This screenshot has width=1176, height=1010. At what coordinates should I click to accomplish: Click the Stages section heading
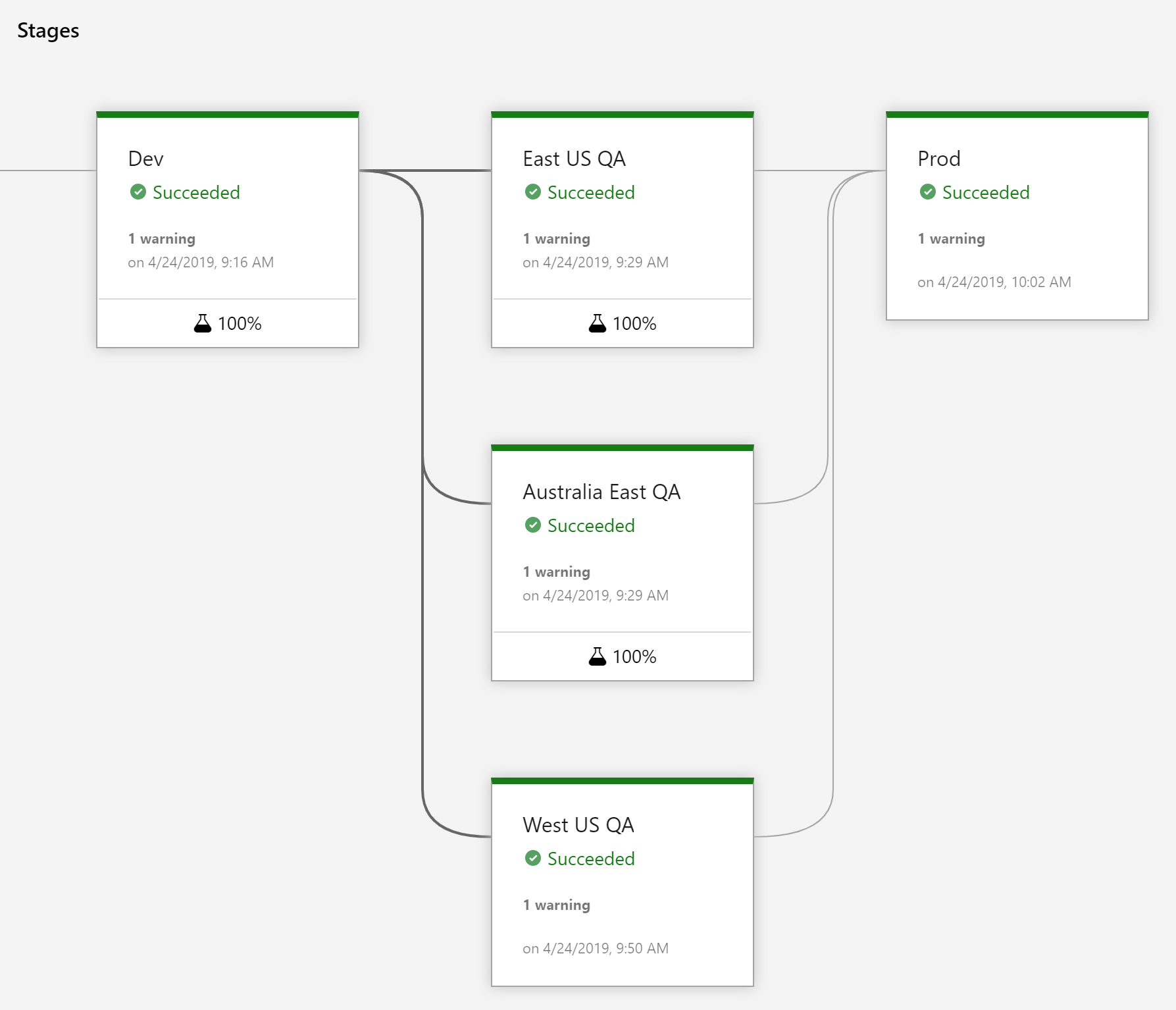click(x=48, y=31)
